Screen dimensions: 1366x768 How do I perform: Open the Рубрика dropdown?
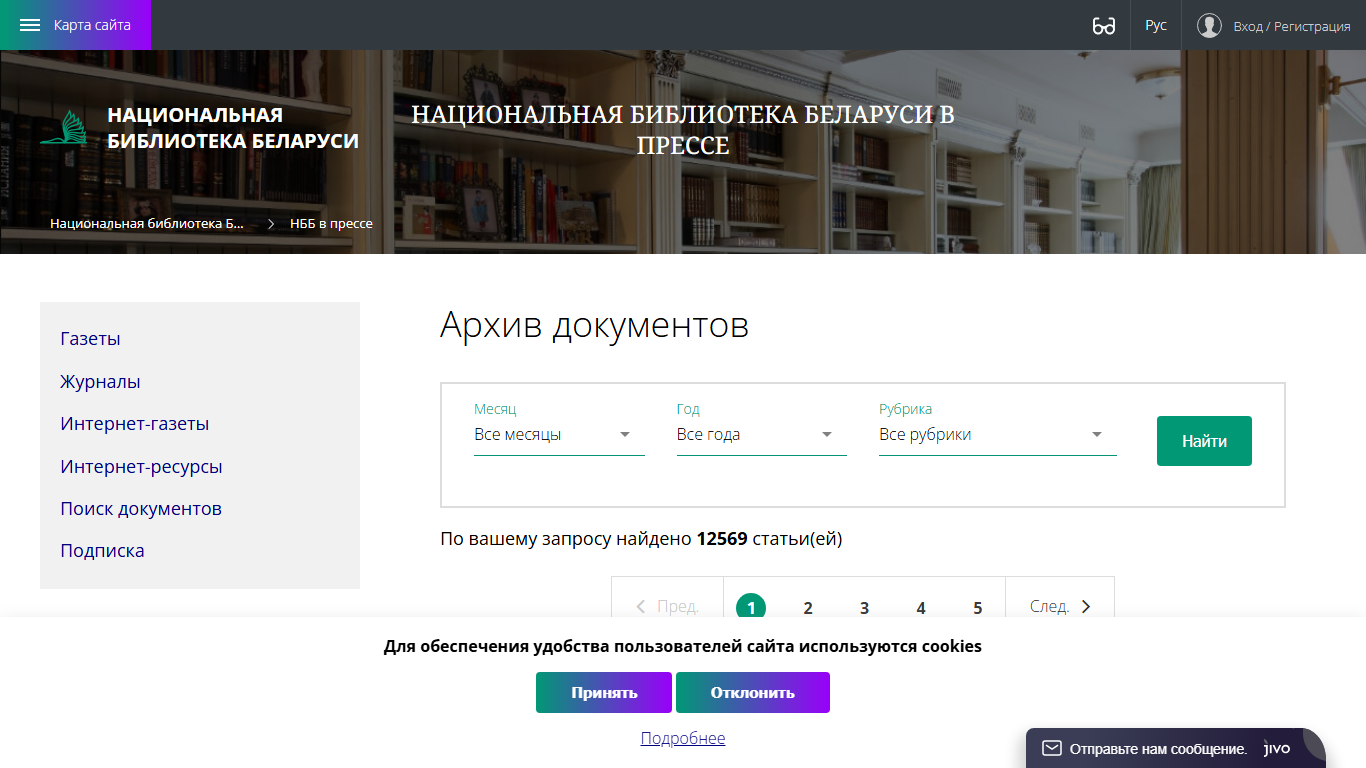pos(998,435)
